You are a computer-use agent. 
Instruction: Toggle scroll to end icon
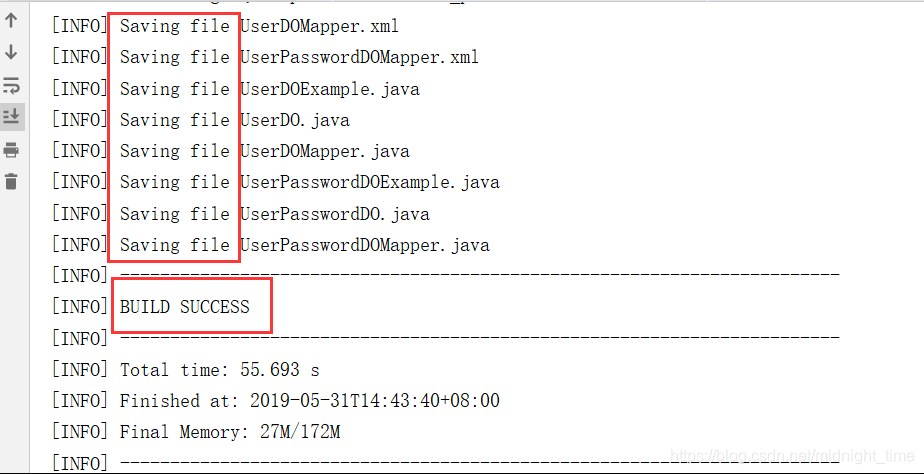click(11, 116)
